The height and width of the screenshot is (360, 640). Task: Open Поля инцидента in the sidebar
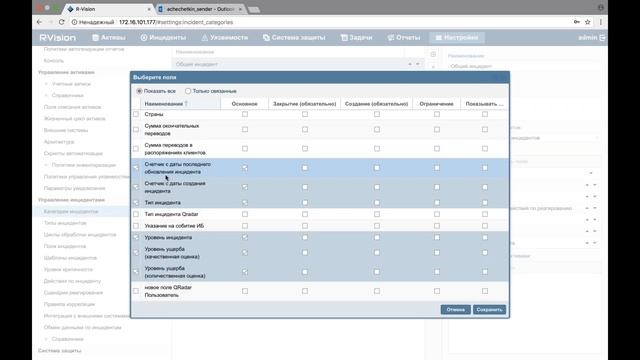point(65,246)
